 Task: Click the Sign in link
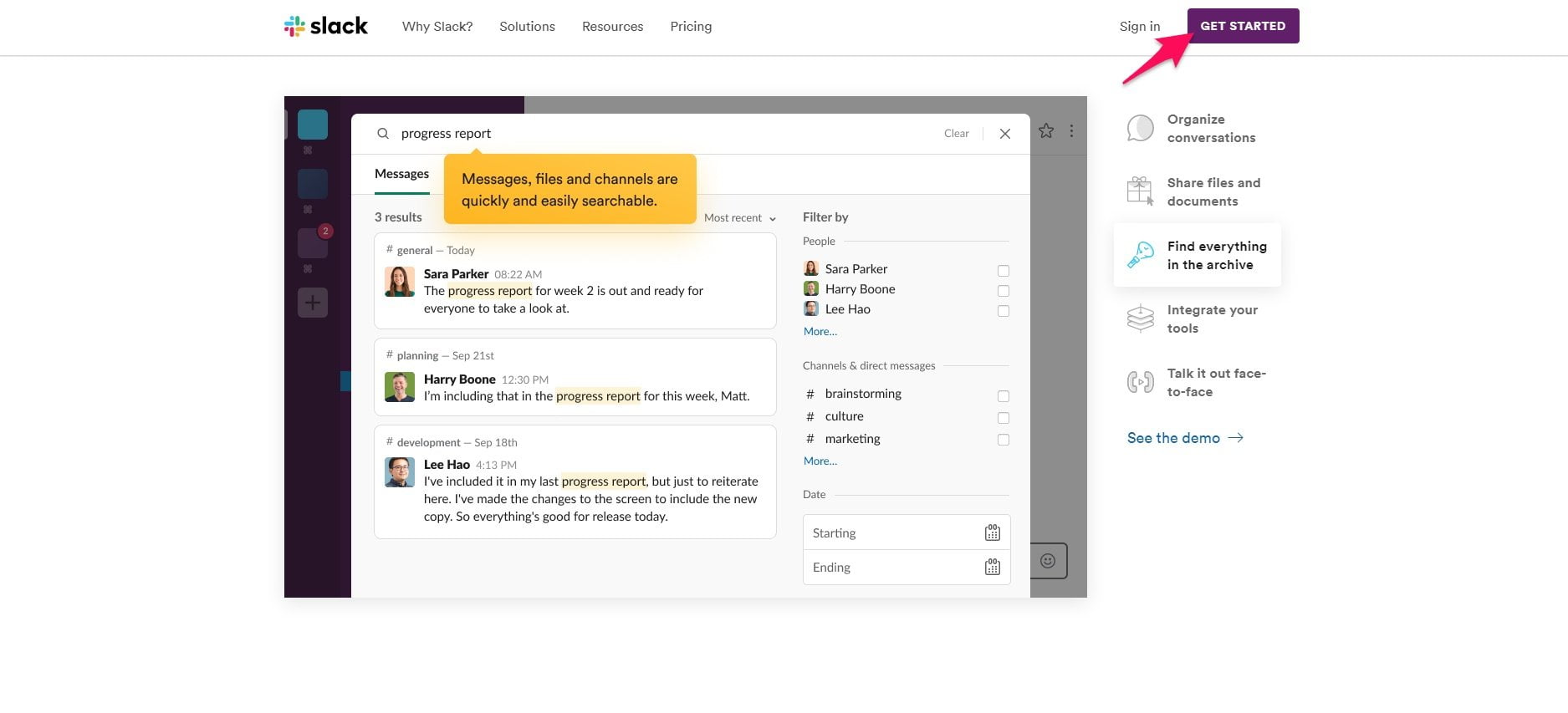(x=1140, y=26)
